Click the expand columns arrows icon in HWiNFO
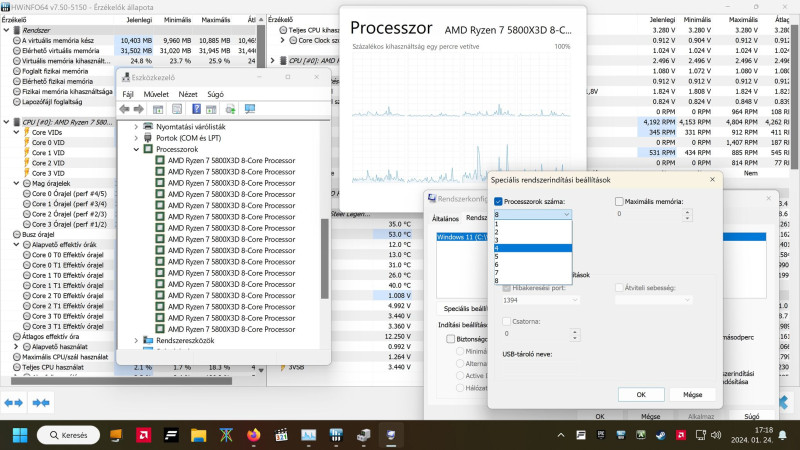Viewport: 800px width, 450px height. [14, 403]
